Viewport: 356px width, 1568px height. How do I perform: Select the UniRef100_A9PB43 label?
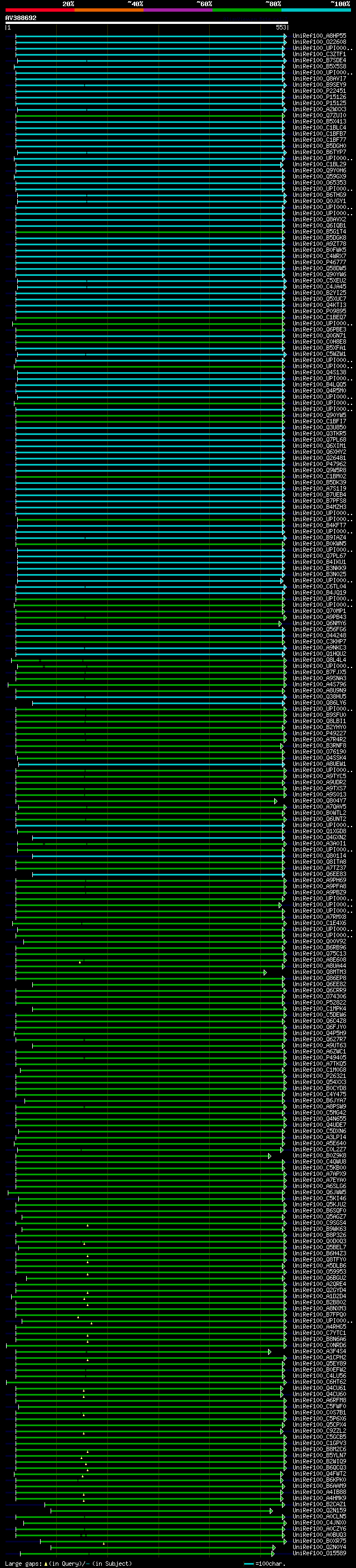pos(319,617)
